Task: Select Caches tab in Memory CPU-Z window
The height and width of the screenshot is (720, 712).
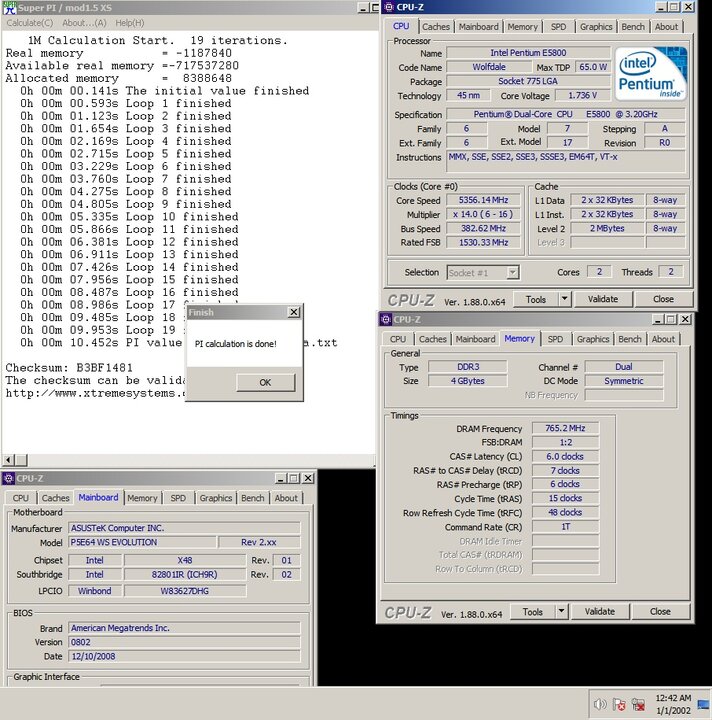Action: coord(432,339)
